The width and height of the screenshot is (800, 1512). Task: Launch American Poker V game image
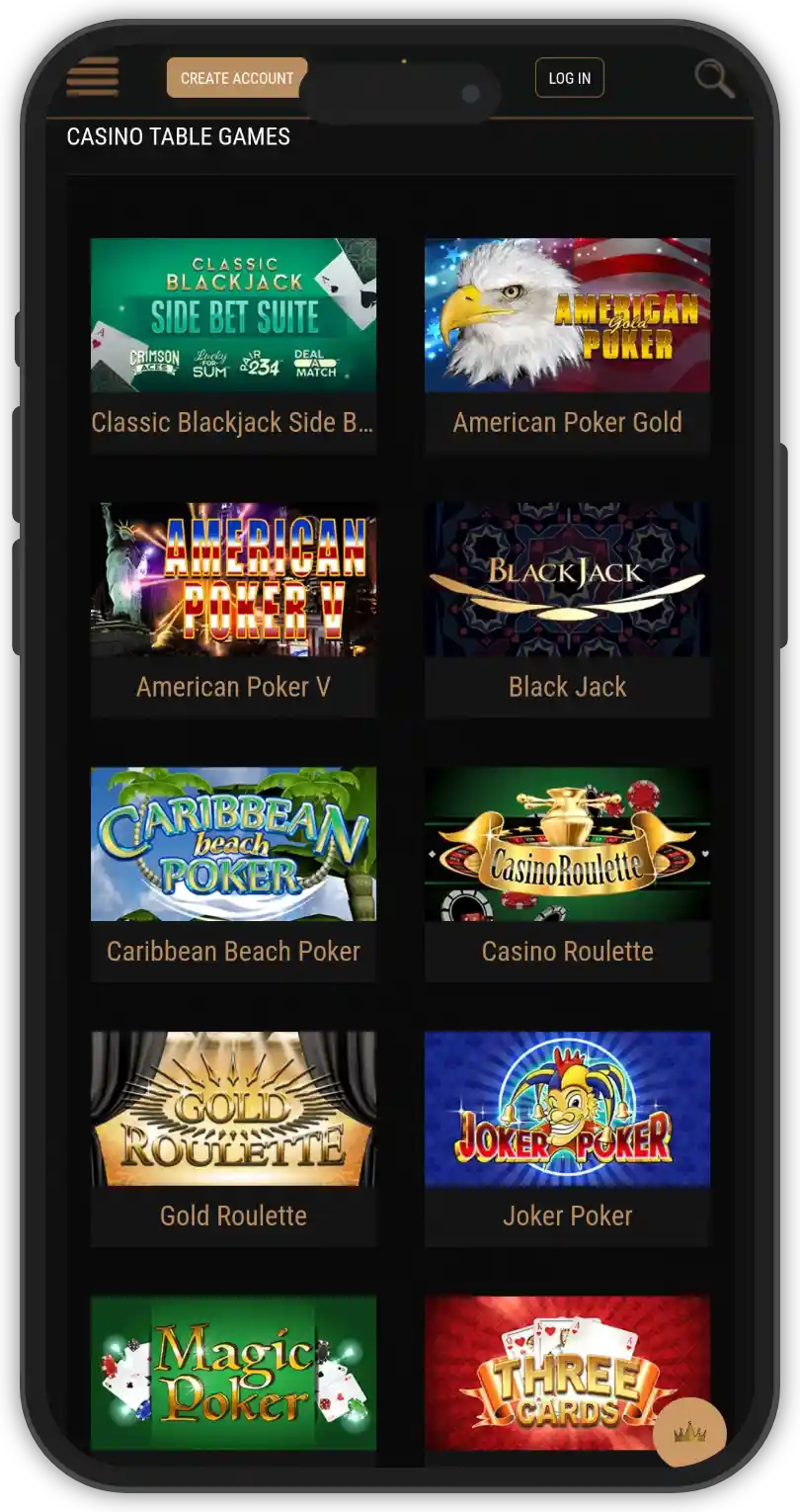pos(233,580)
